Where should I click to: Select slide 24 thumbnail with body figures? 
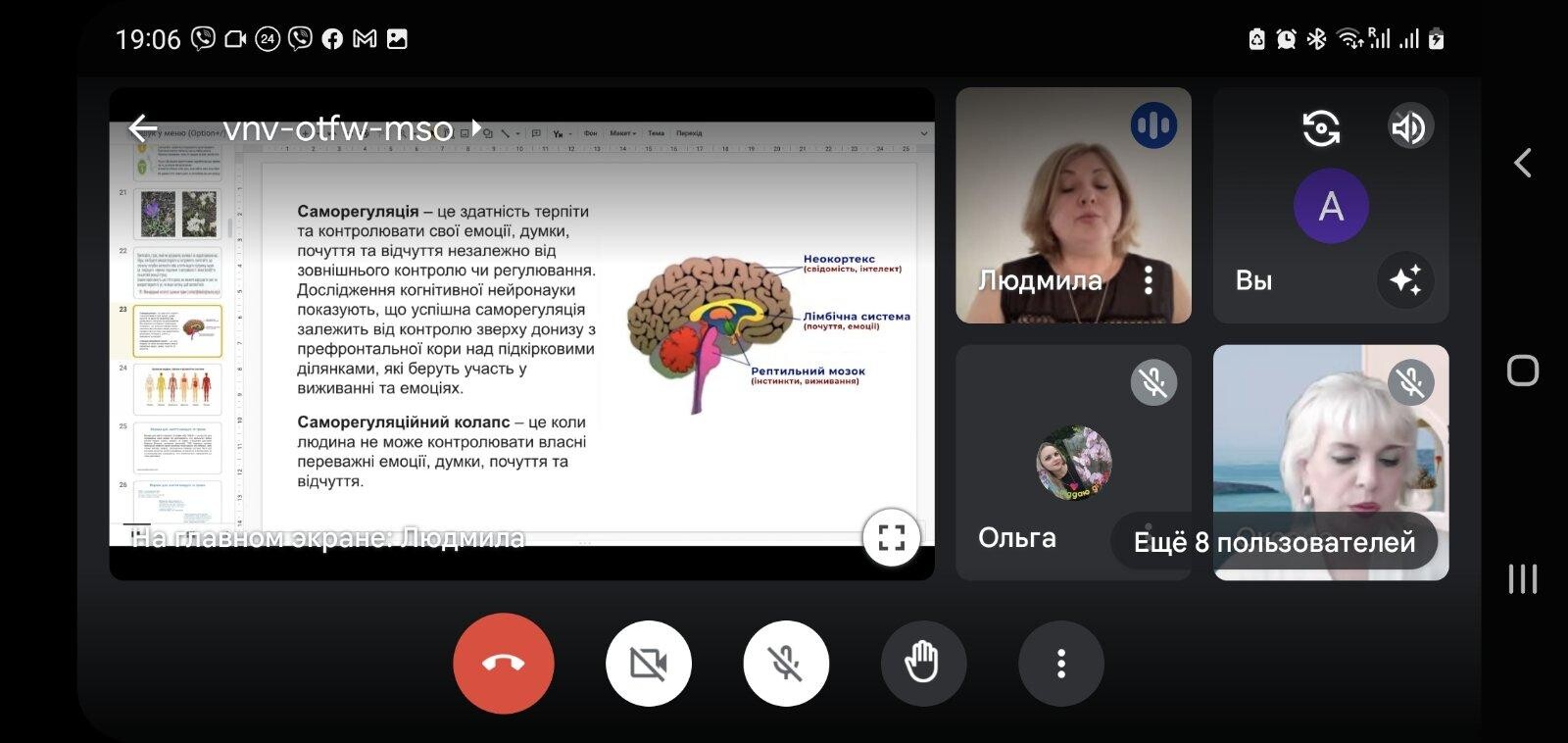(177, 389)
